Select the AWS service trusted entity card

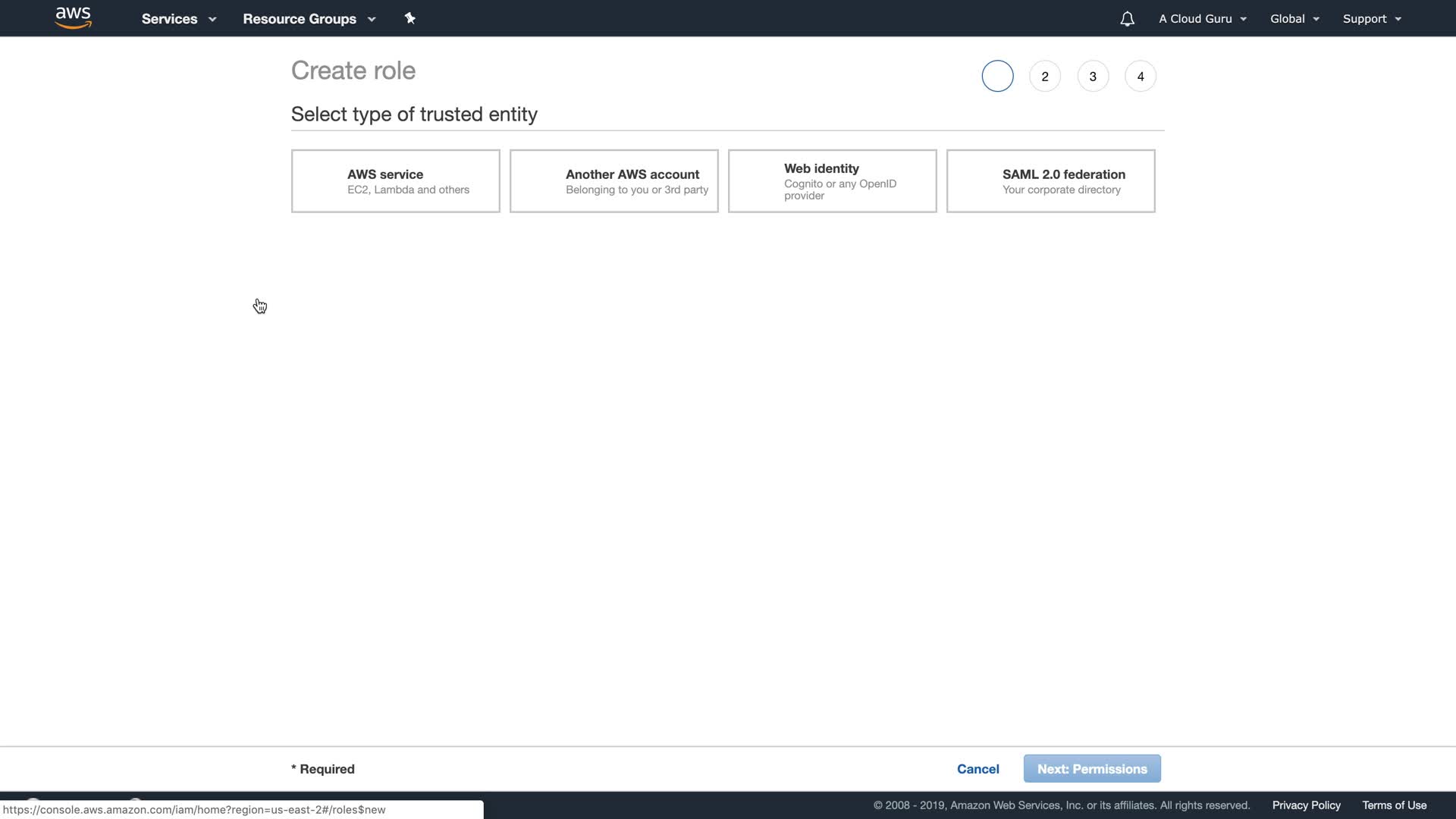click(x=395, y=181)
